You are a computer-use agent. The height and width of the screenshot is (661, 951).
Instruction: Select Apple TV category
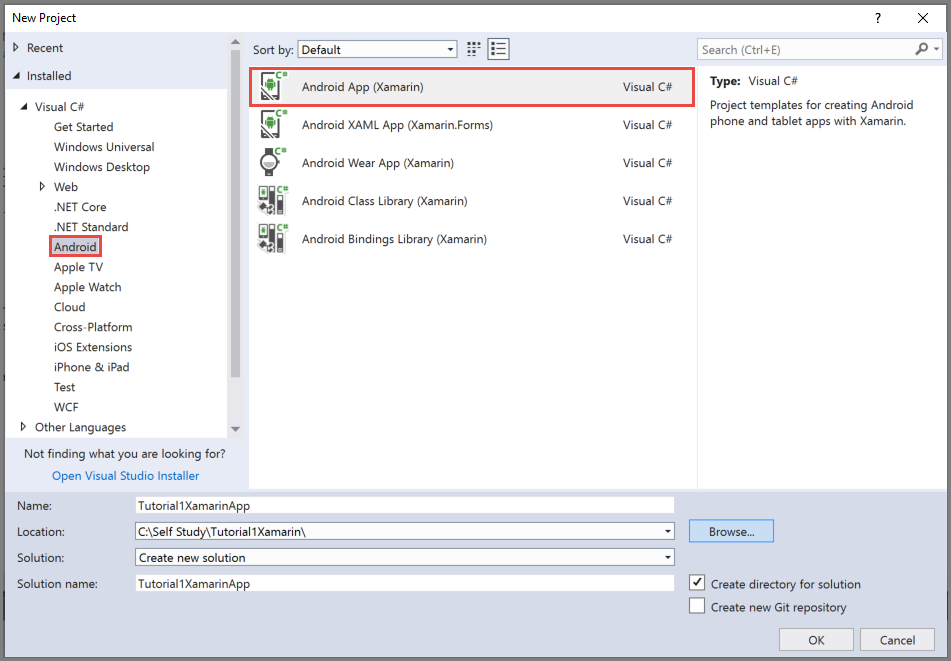tap(78, 267)
